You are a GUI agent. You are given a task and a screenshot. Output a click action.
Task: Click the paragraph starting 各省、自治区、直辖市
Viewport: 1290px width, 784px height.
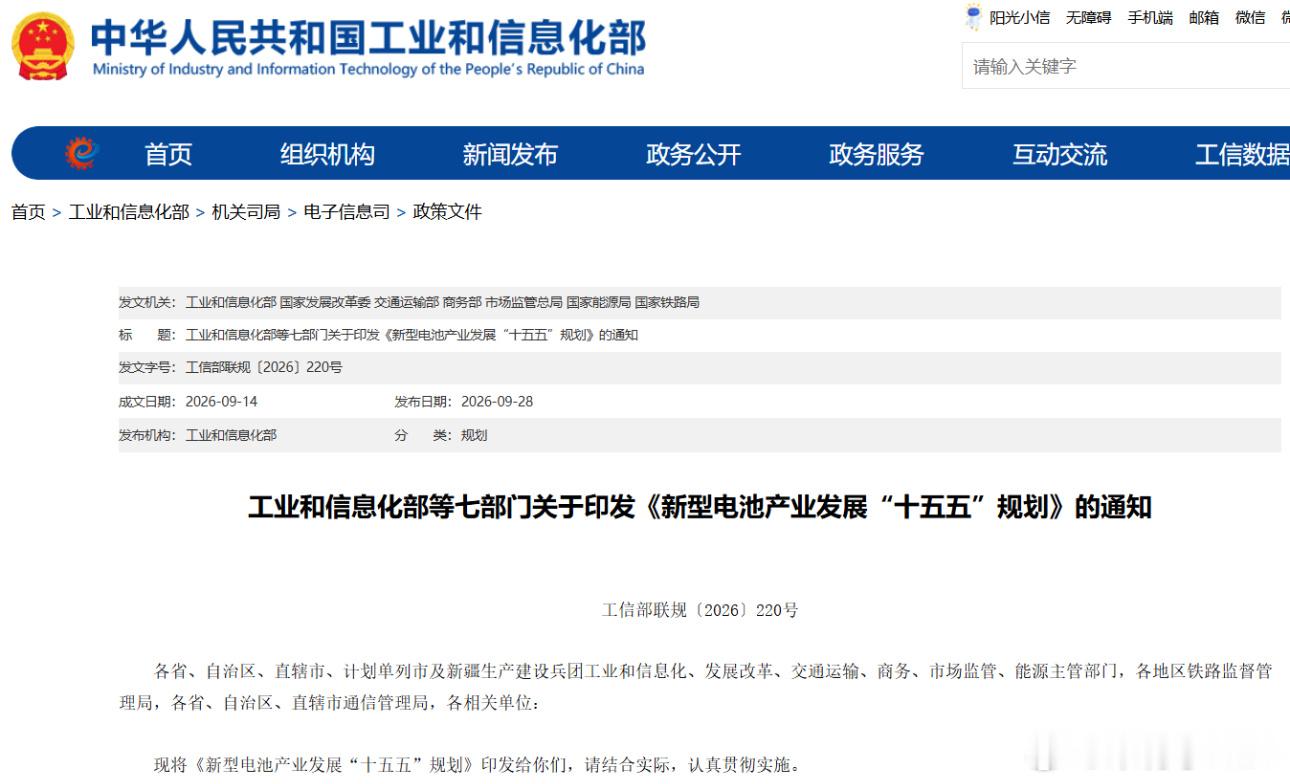coord(696,687)
